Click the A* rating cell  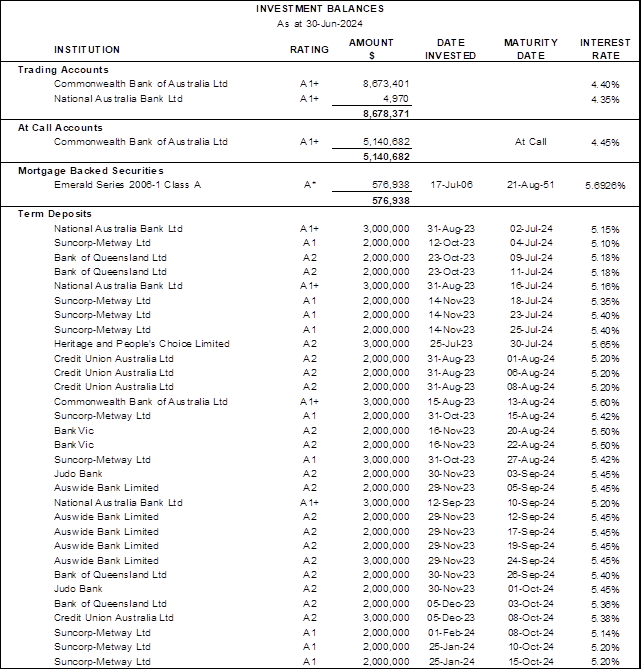pyautogui.click(x=309, y=185)
